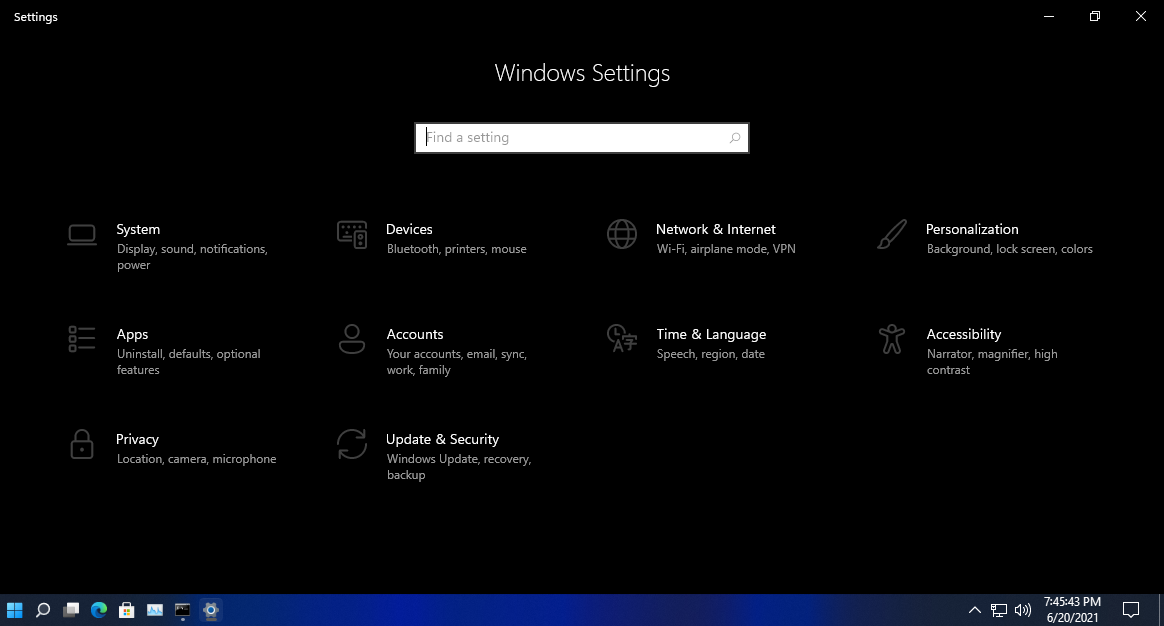Click the Privacy padlock icon
Image resolution: width=1164 pixels, height=626 pixels.
tap(82, 444)
